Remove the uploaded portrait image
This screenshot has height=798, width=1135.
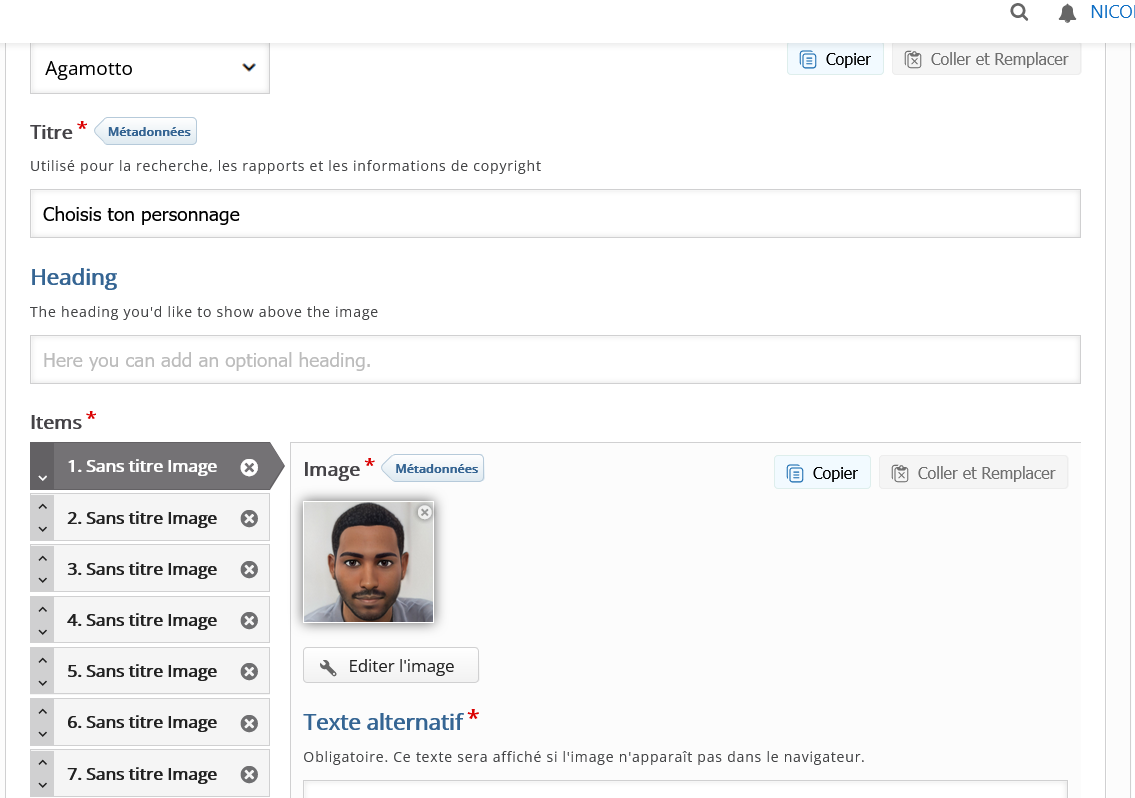coord(424,512)
